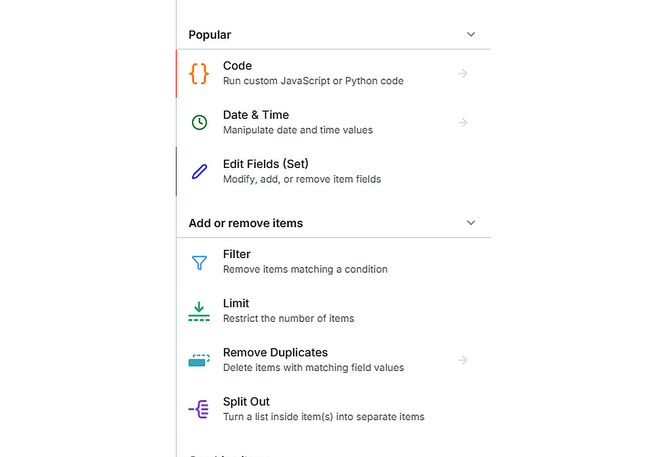Viewport: 664px width, 457px height.
Task: Click the Popular section heading
Action: [x=210, y=34]
